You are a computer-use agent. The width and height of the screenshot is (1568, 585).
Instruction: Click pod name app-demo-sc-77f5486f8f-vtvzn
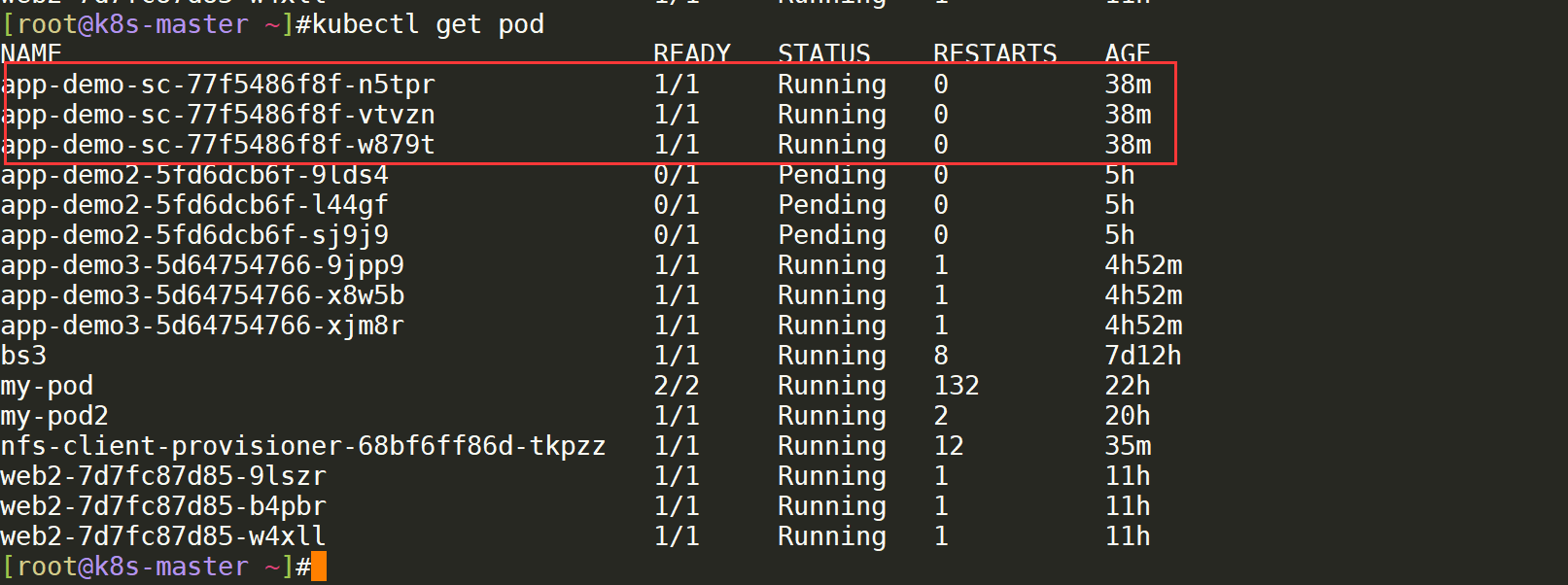(218, 115)
